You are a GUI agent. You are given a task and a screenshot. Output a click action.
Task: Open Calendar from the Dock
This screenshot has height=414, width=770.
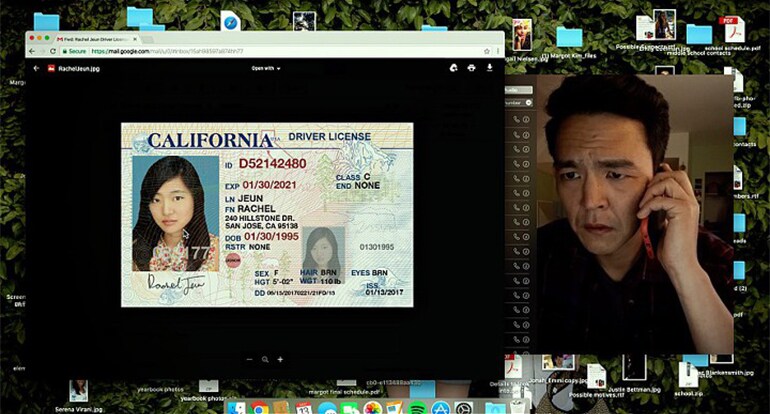[304, 409]
